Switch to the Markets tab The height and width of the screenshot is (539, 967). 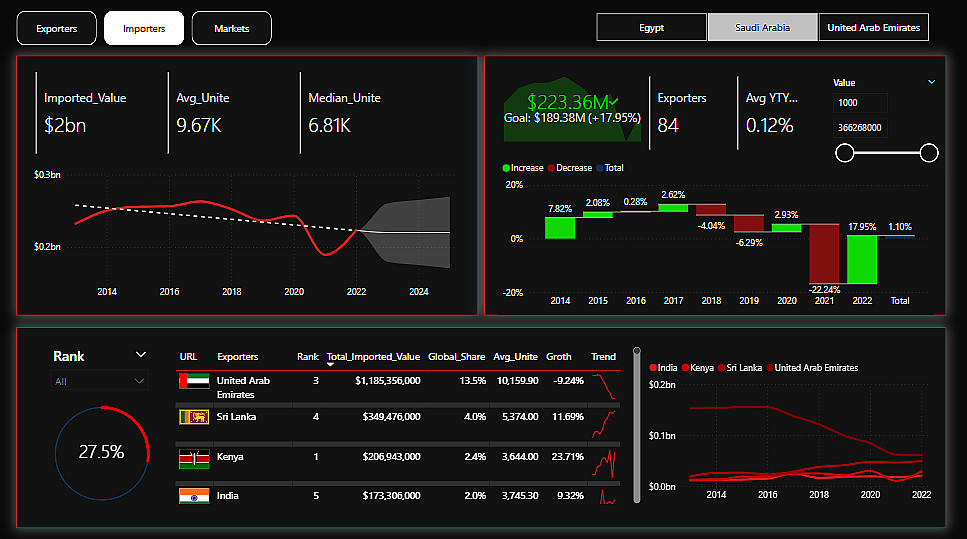[232, 28]
